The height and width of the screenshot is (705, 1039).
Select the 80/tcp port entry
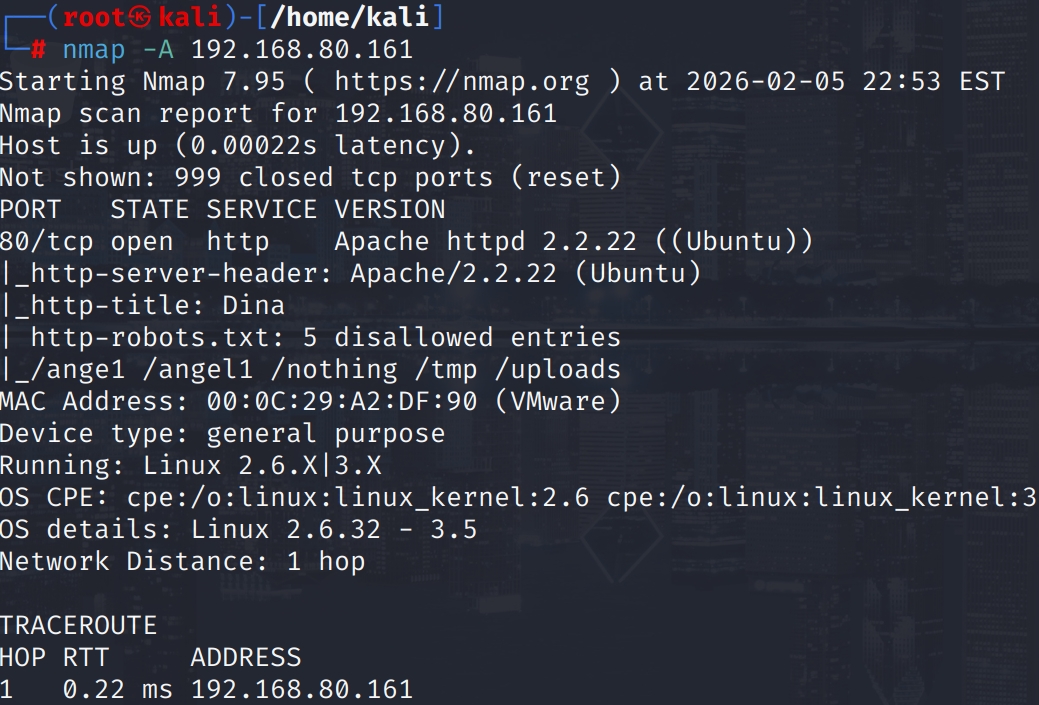tap(46, 241)
